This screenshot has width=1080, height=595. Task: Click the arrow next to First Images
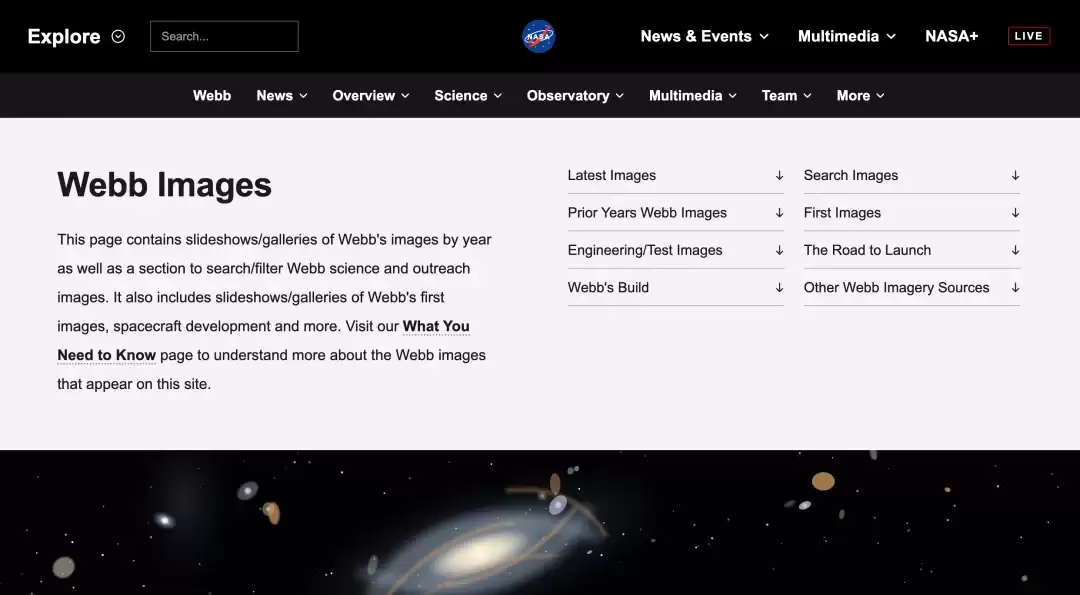click(1015, 213)
